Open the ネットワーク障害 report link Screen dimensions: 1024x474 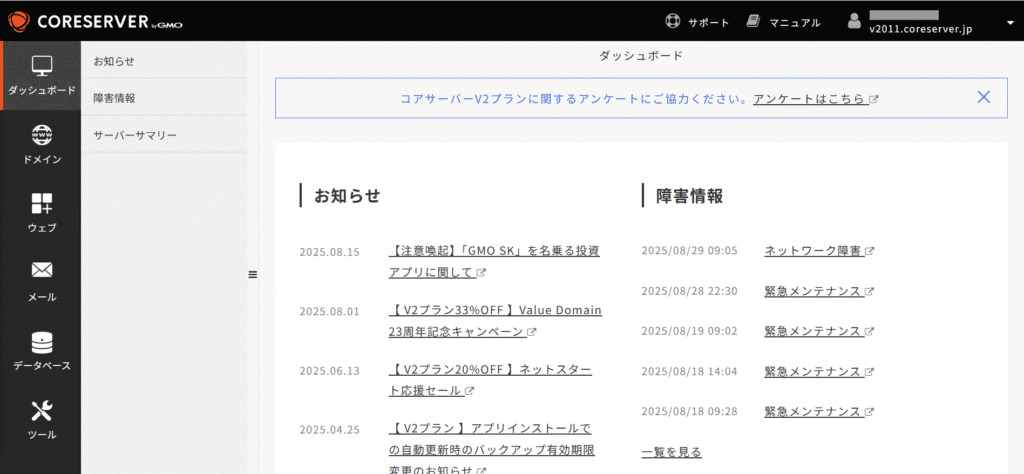click(x=814, y=251)
